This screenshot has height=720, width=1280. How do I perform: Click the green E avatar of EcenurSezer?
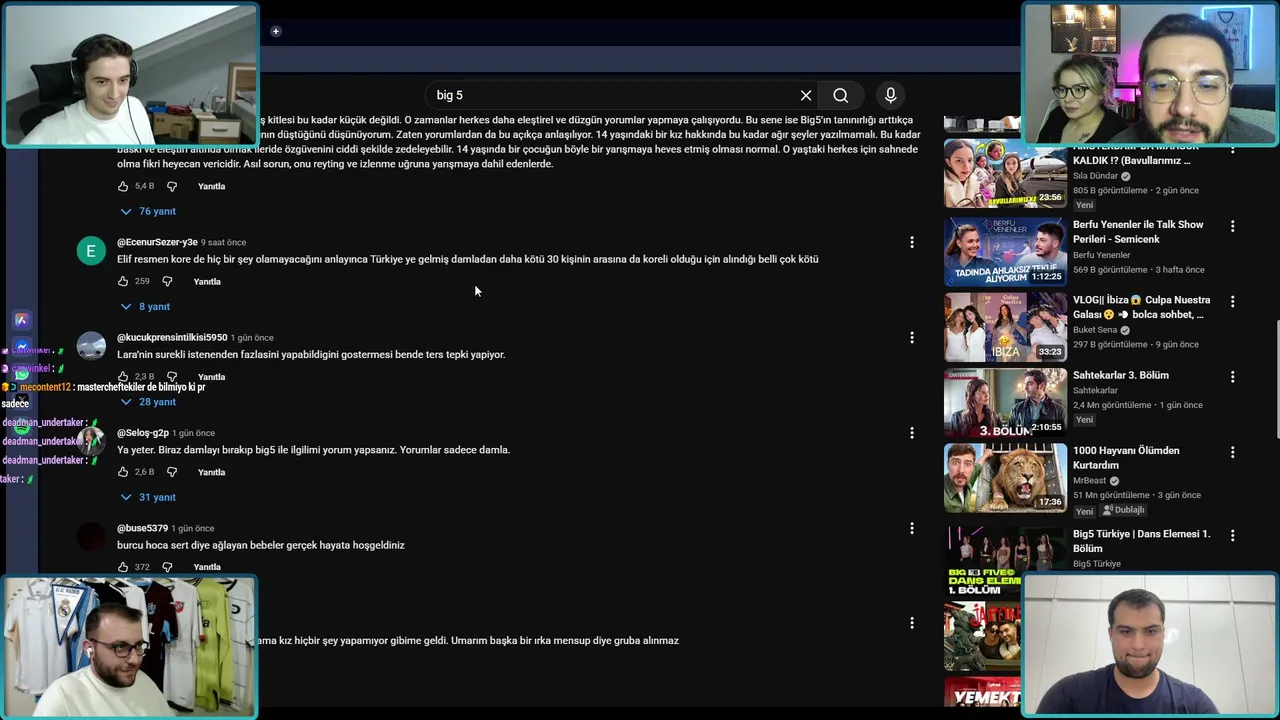tap(91, 250)
